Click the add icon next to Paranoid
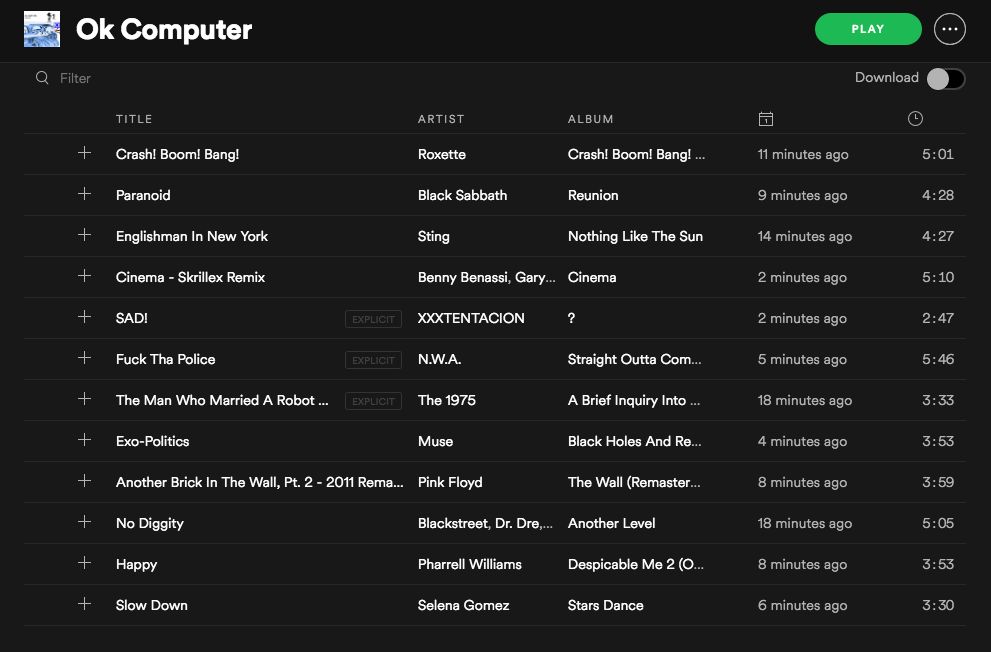 coord(85,195)
